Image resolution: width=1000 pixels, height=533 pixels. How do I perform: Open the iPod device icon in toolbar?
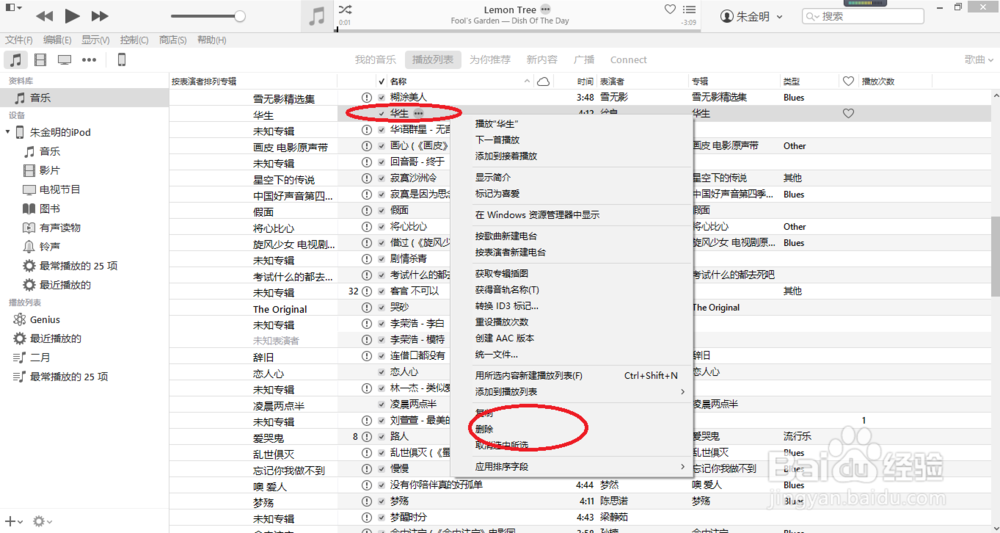coord(122,60)
